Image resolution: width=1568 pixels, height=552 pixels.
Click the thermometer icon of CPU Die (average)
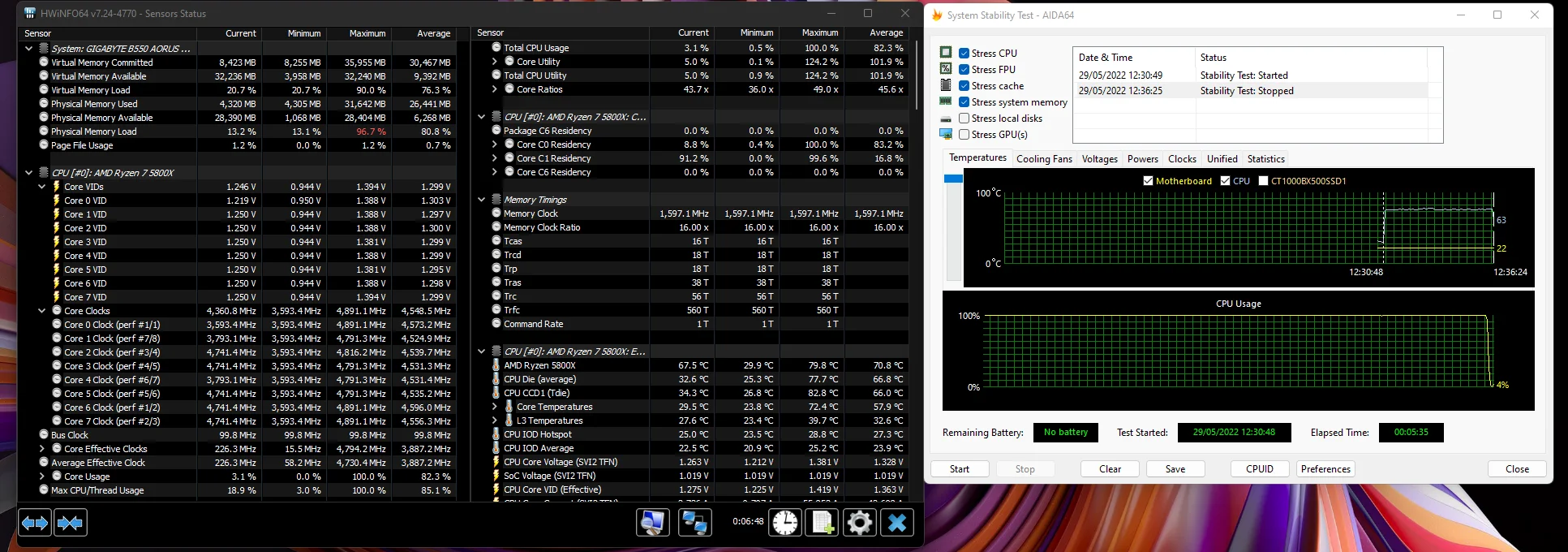(x=496, y=379)
